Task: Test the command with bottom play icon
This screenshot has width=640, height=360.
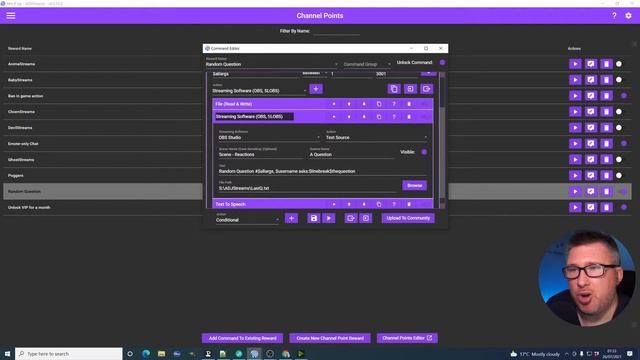Action: pyautogui.click(x=329, y=218)
